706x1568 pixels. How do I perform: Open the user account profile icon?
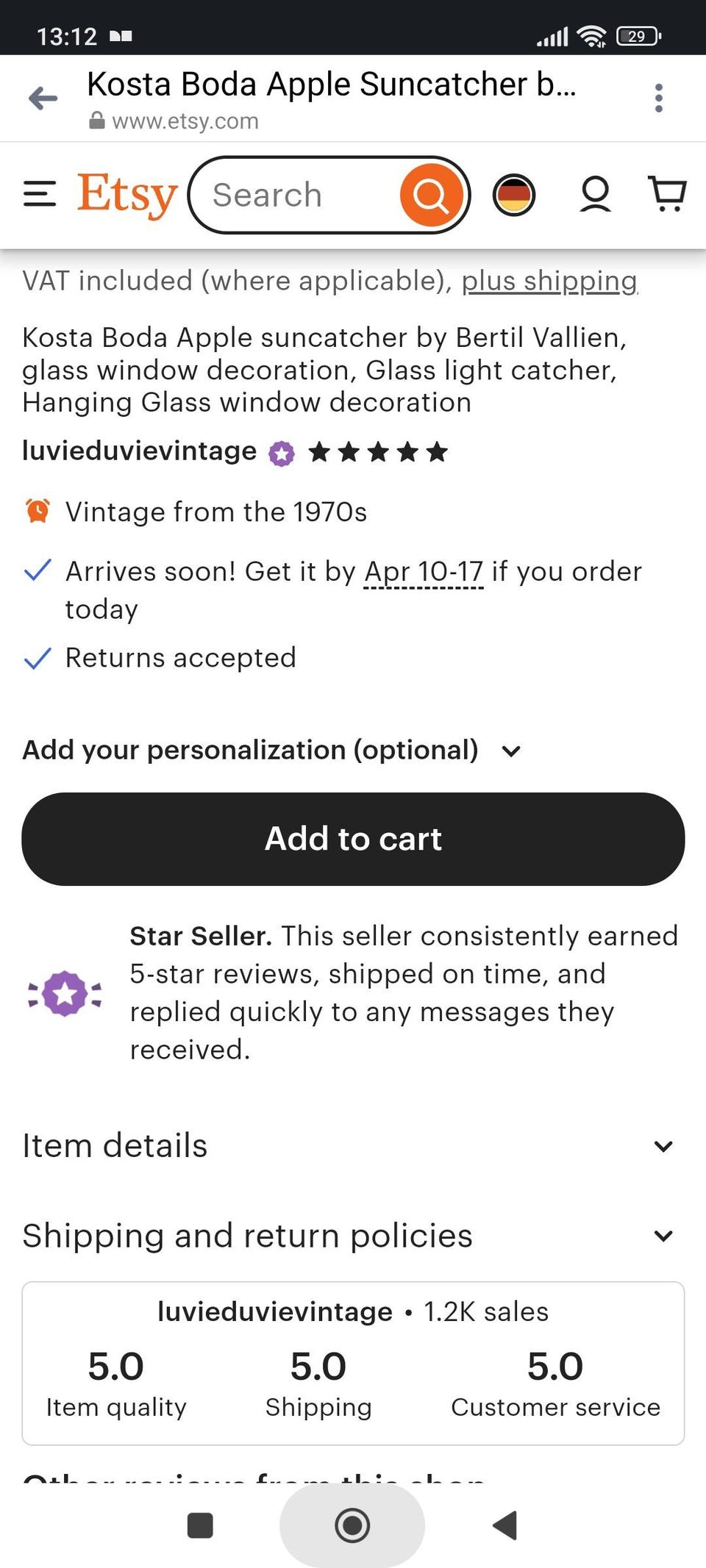coord(595,195)
